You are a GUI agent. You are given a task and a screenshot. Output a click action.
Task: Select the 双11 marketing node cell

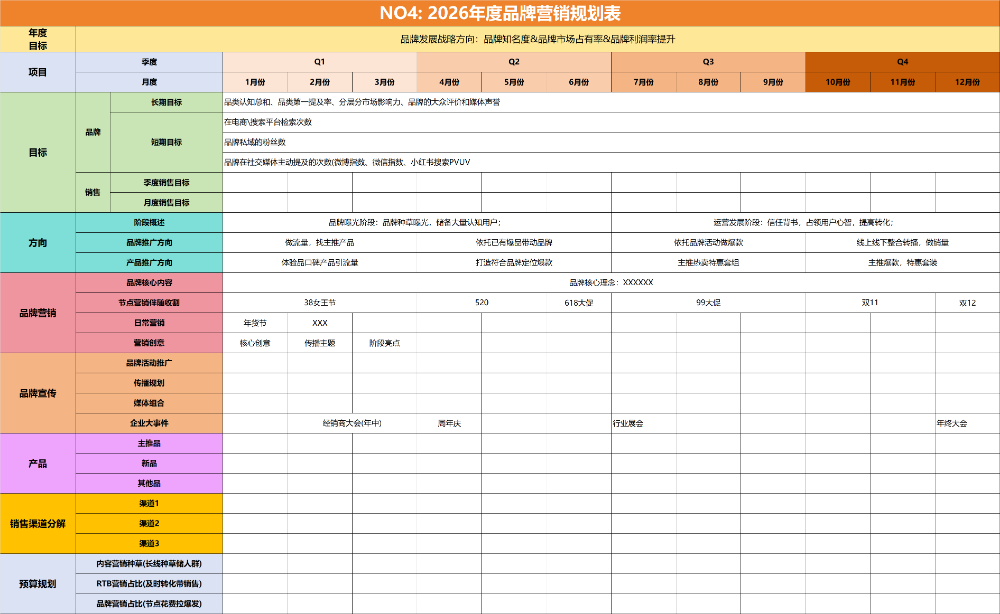click(869, 302)
